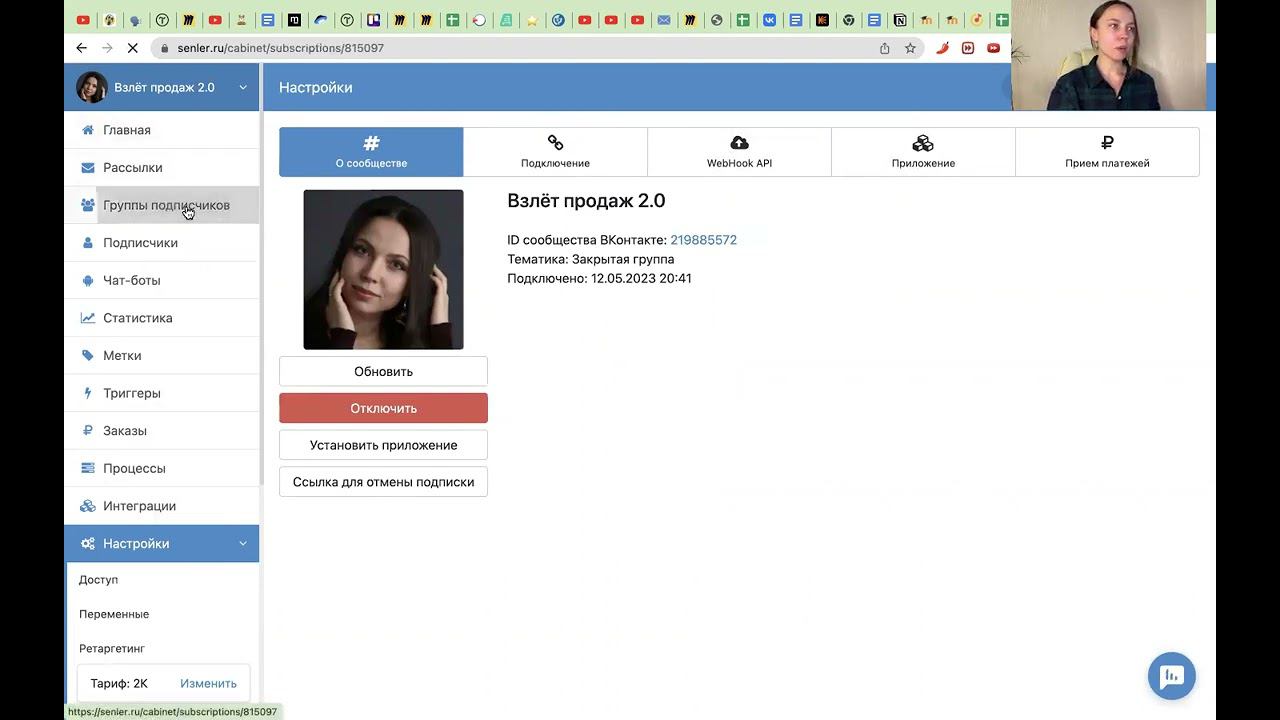The width and height of the screenshot is (1280, 720).
Task: Open the Приложение tab
Action: tap(923, 152)
